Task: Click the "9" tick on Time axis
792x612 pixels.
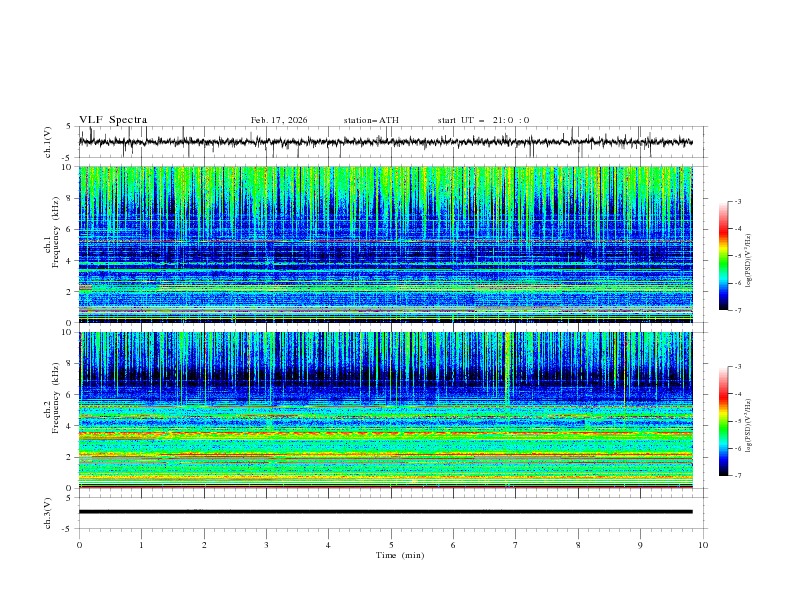Action: tap(640, 545)
